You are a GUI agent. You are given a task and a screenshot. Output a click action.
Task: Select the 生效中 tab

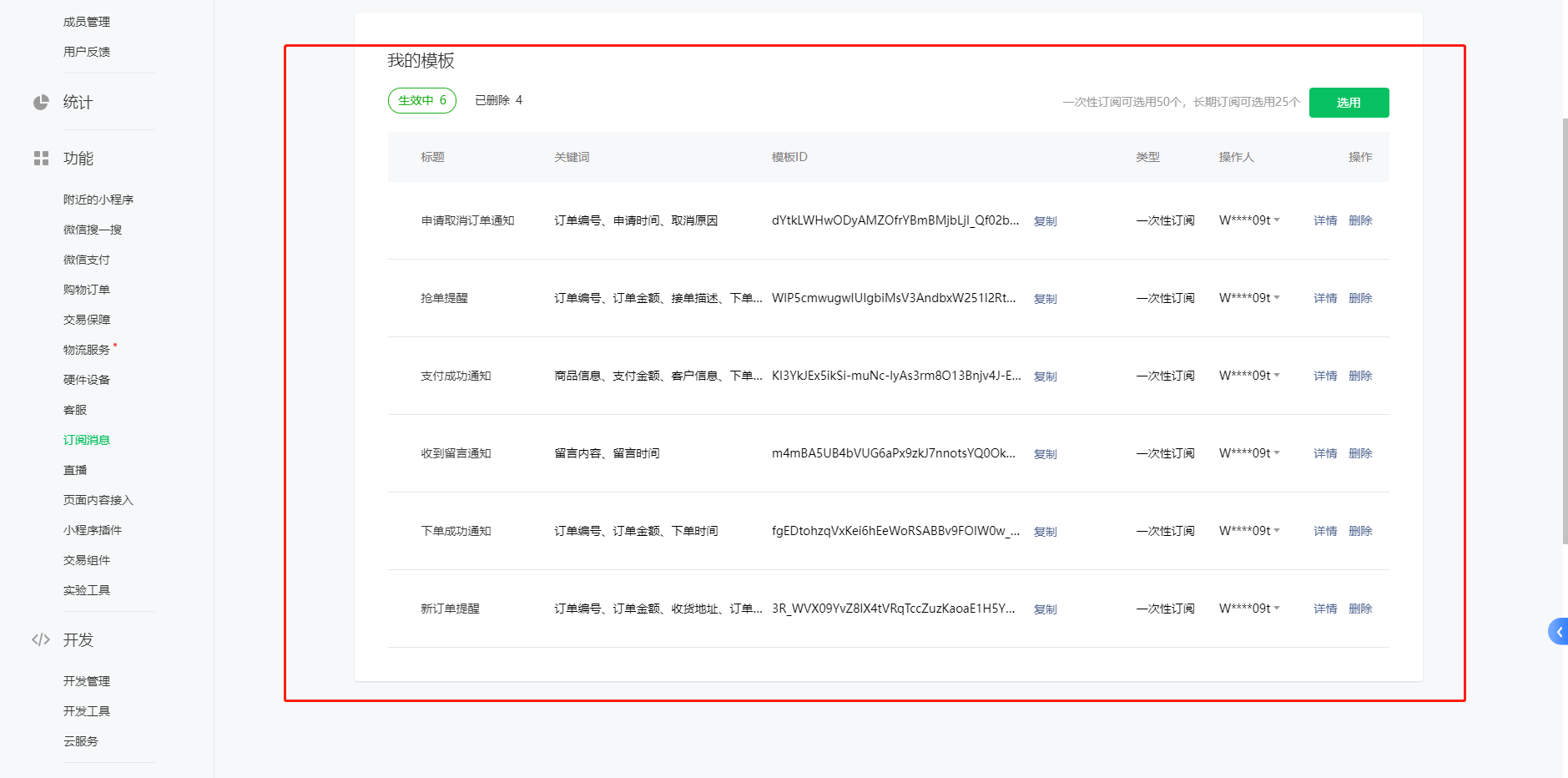pos(421,99)
